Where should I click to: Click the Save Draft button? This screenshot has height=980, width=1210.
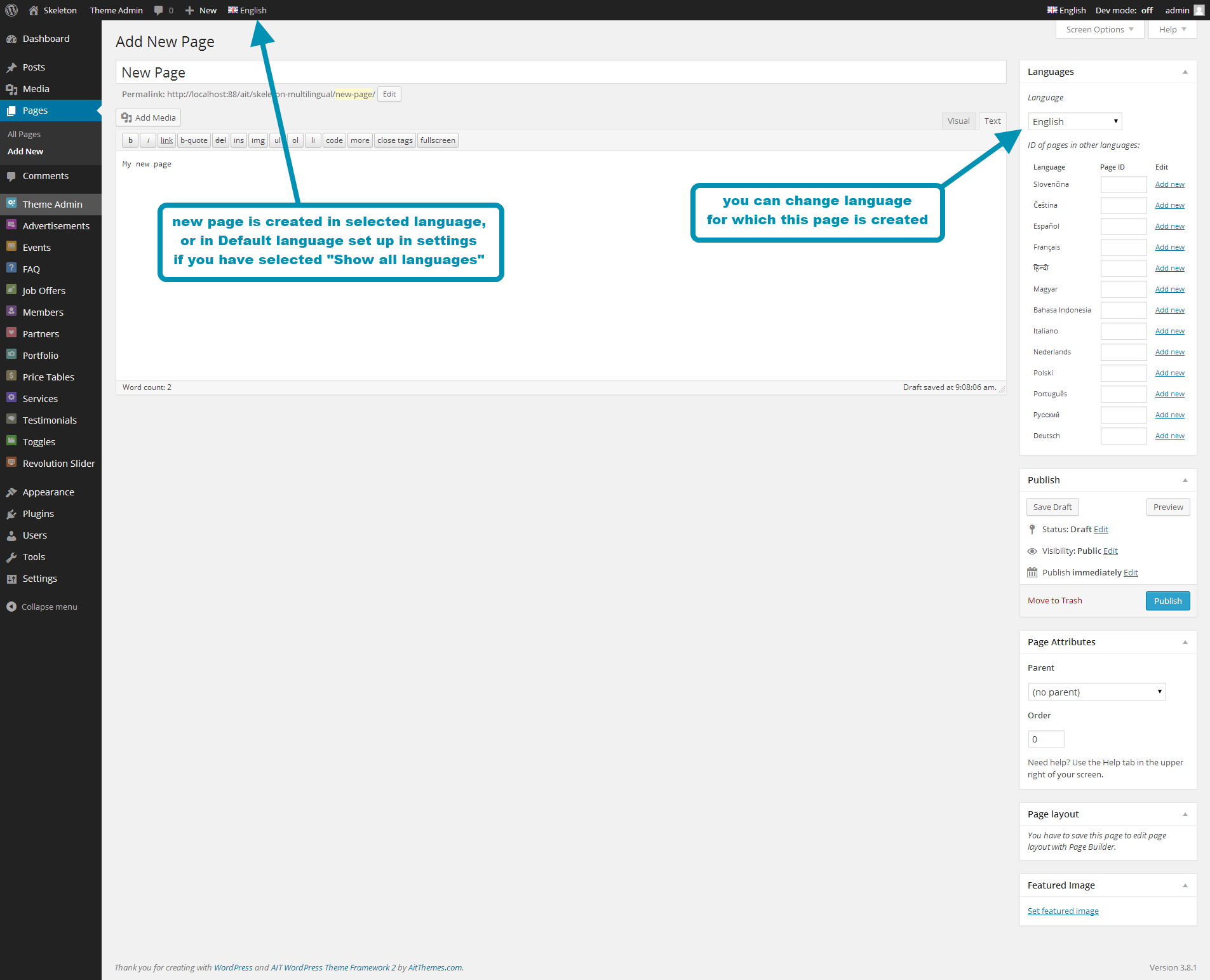[x=1052, y=507]
